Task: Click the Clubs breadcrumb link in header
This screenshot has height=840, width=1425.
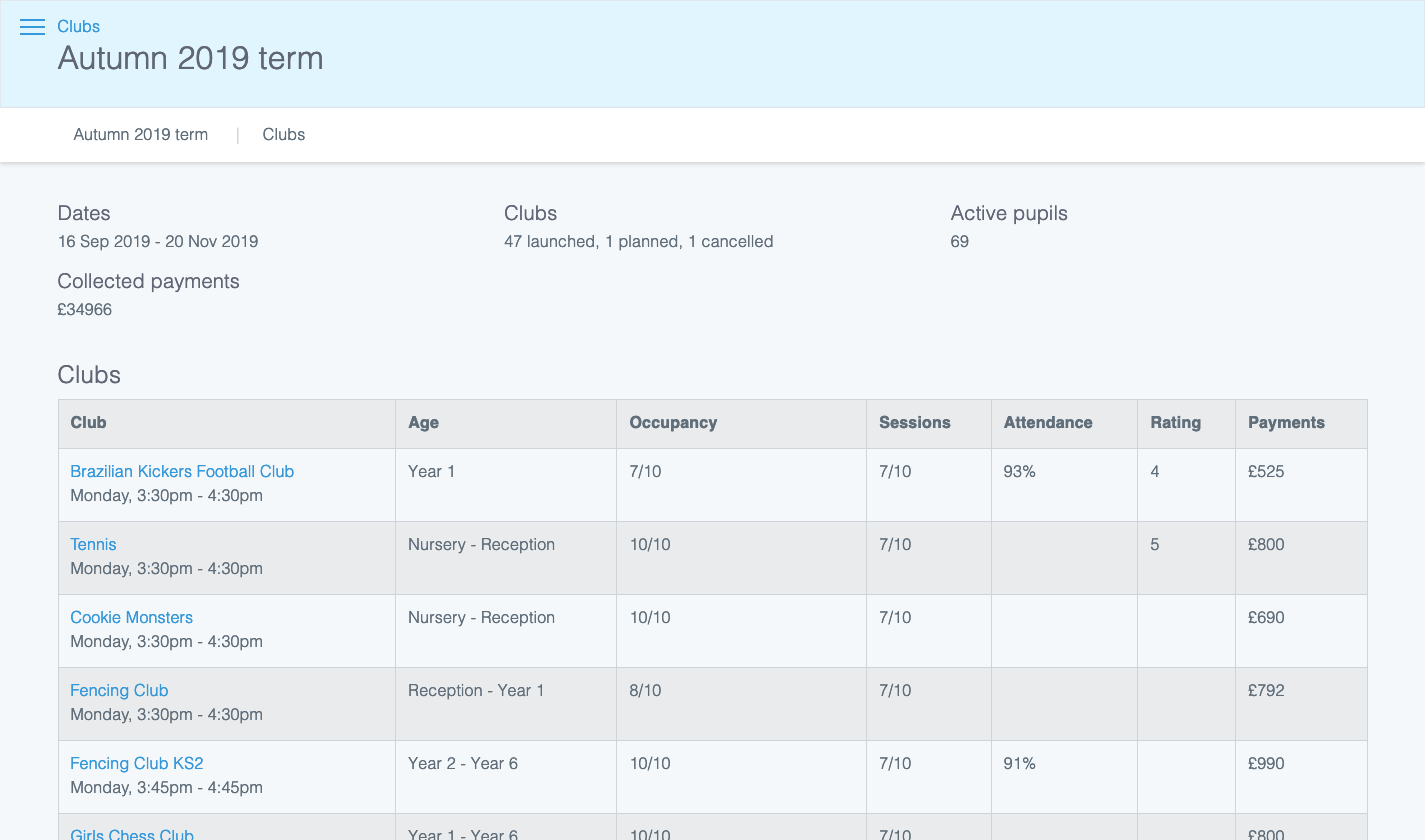Action: (78, 27)
